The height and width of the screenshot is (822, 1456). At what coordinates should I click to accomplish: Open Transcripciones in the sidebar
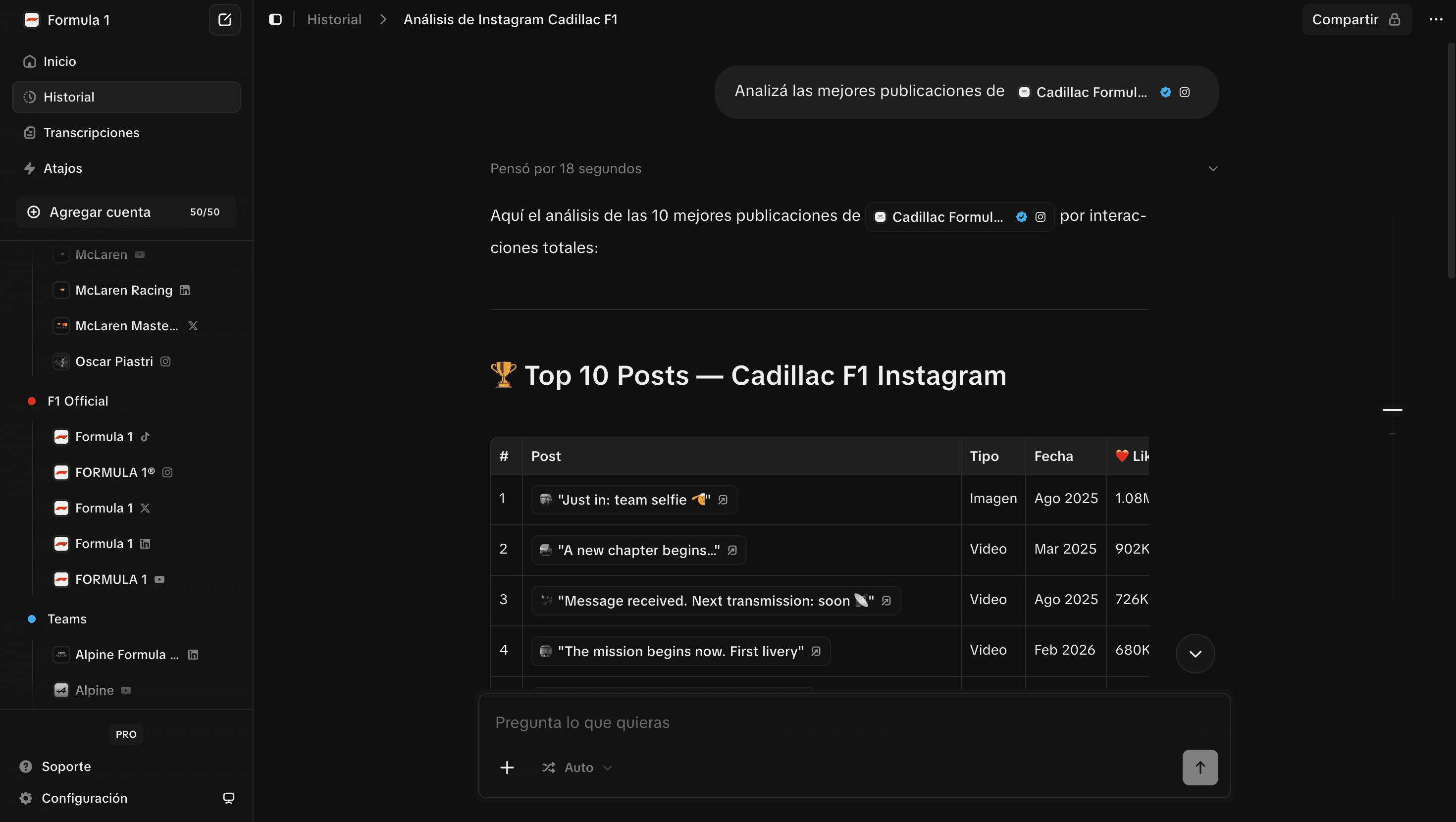126,132
